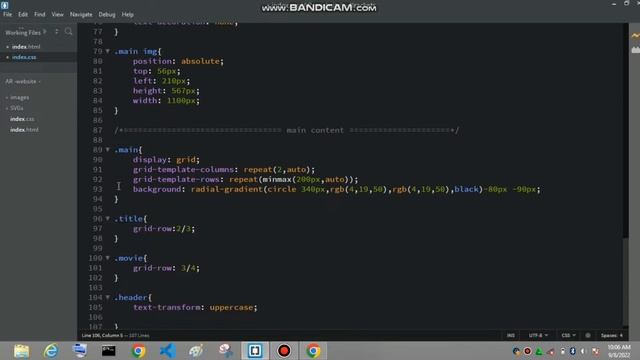Expand the SVGs folder
The image size is (640, 360).
[16, 108]
